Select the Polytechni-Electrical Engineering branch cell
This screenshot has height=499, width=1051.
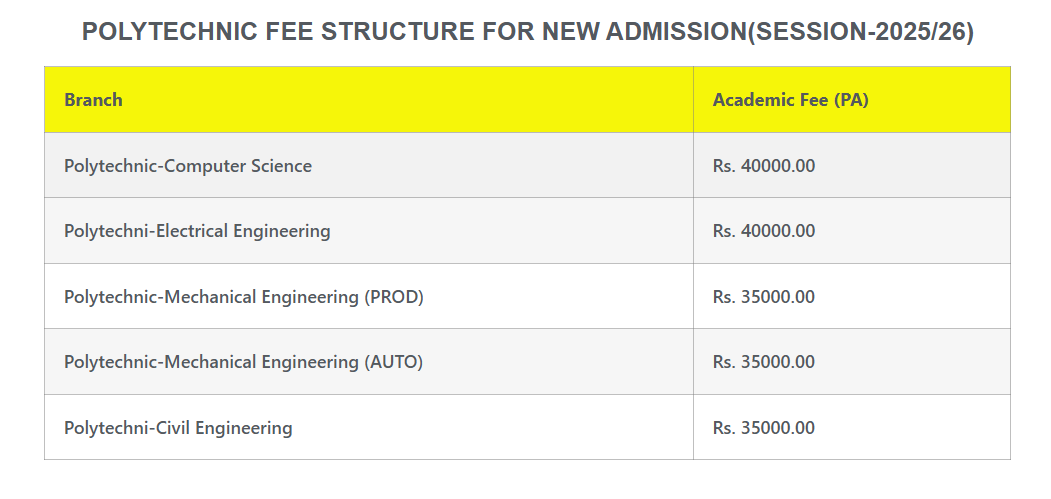[x=197, y=231]
